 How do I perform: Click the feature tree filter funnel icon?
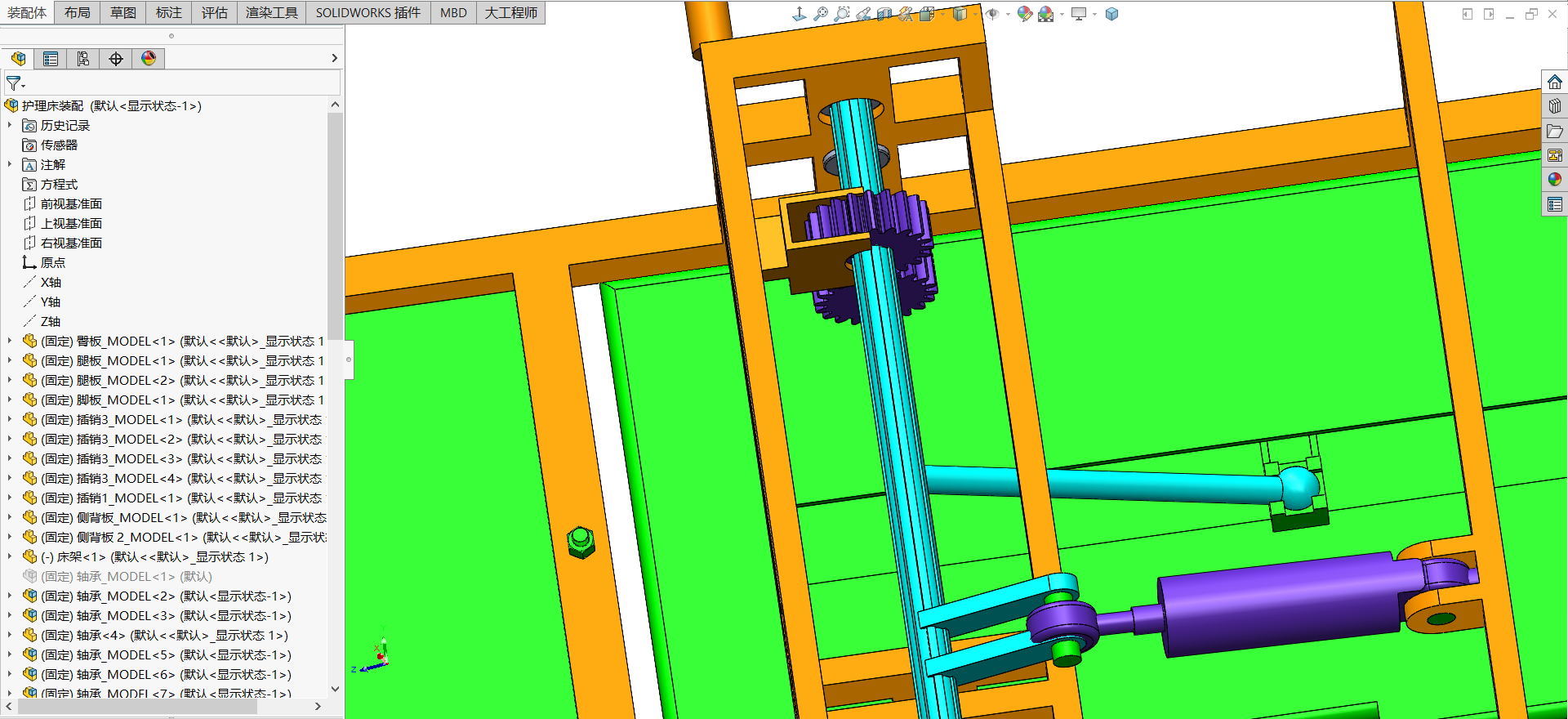[x=15, y=83]
